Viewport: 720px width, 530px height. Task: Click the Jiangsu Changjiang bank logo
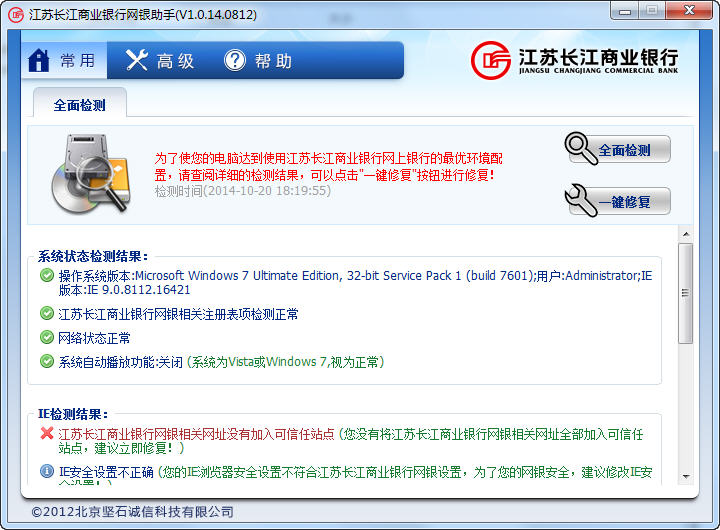[575, 60]
